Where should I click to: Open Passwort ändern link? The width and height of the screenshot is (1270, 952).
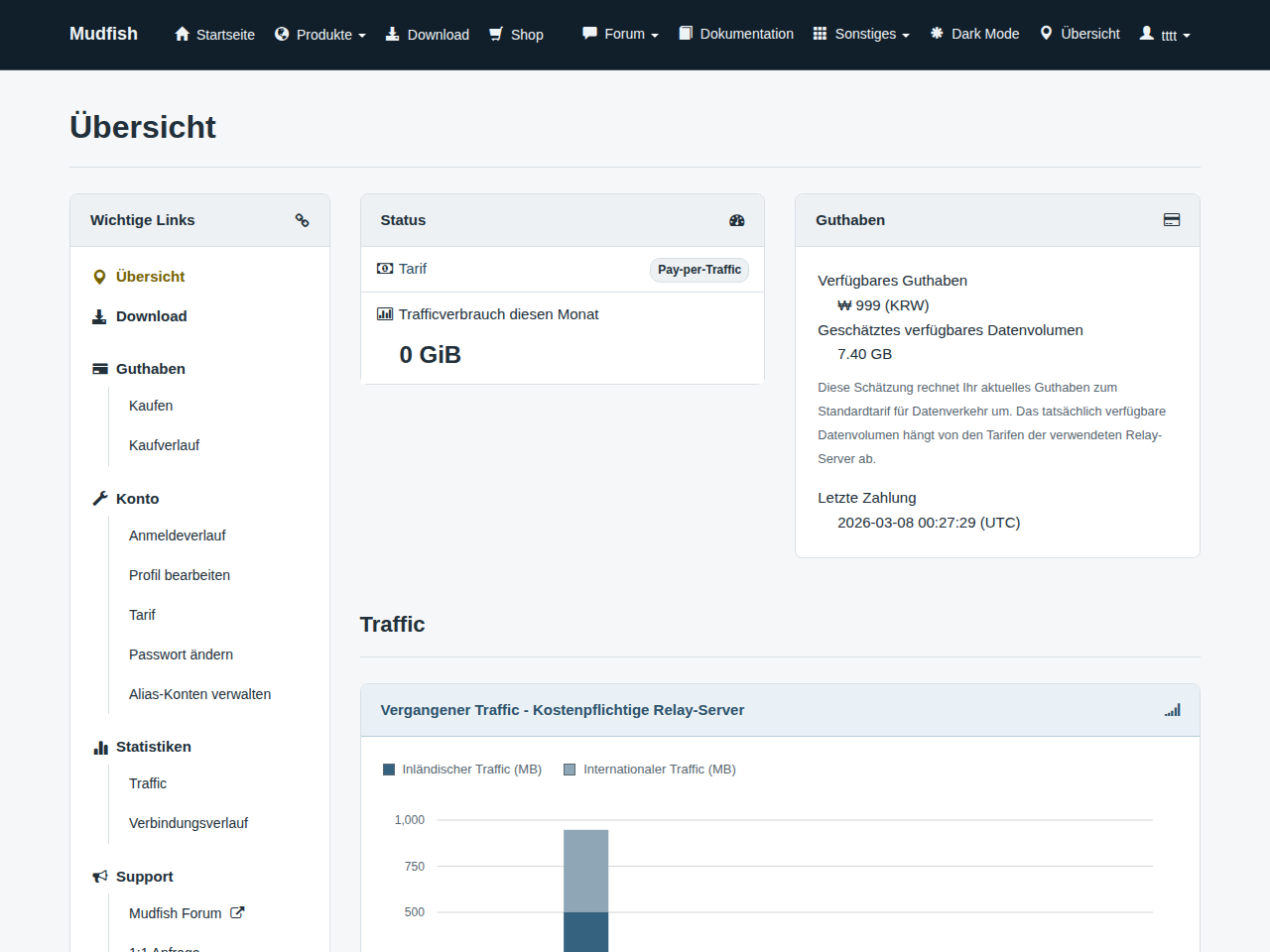(x=181, y=654)
